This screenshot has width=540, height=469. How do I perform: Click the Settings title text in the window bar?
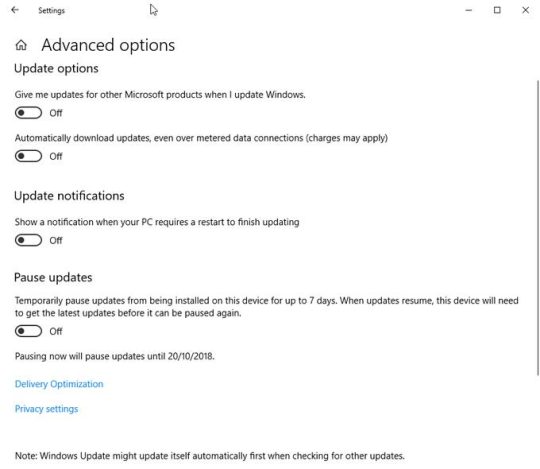[x=51, y=11]
